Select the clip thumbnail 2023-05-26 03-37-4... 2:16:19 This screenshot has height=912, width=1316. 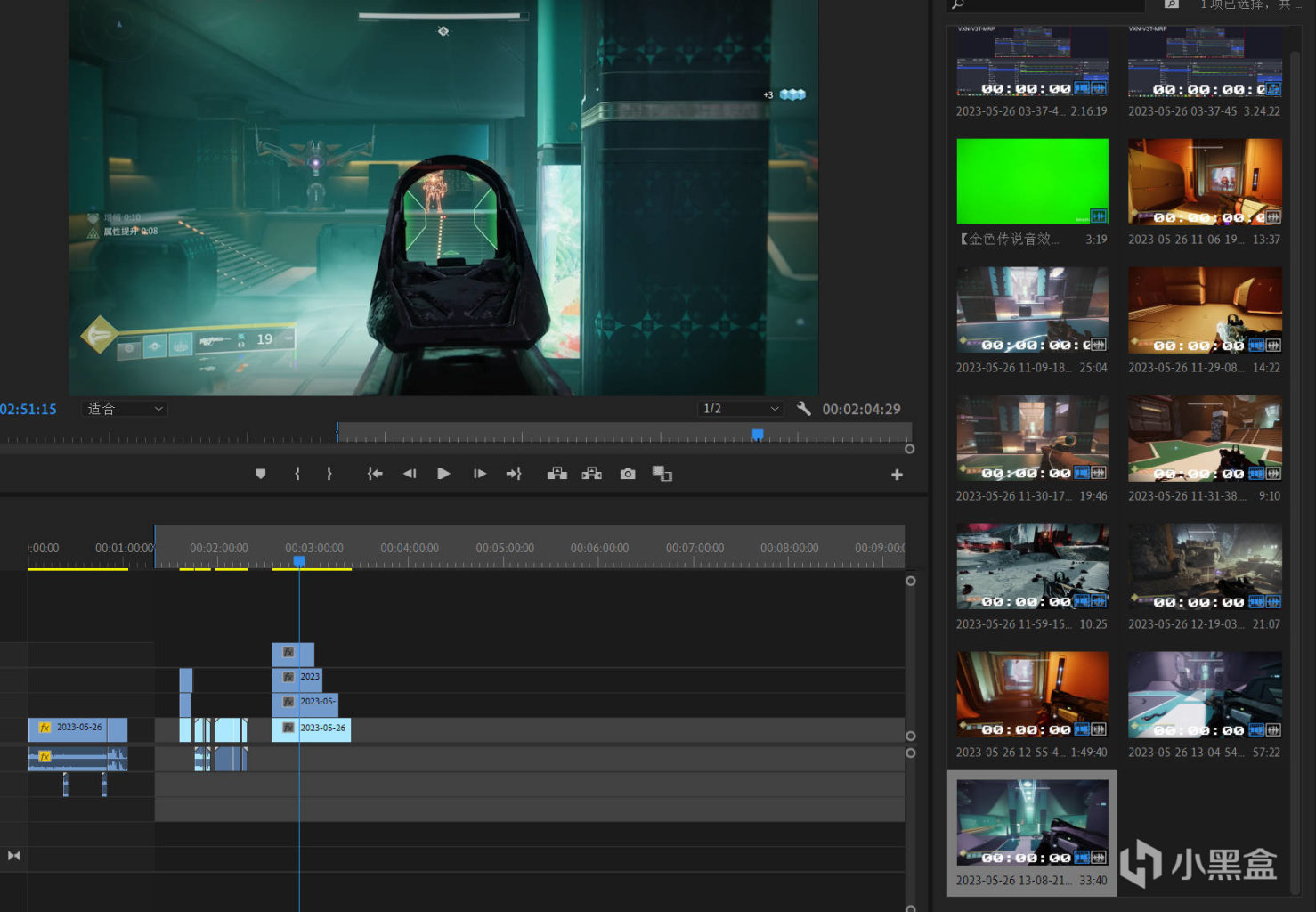1032,61
